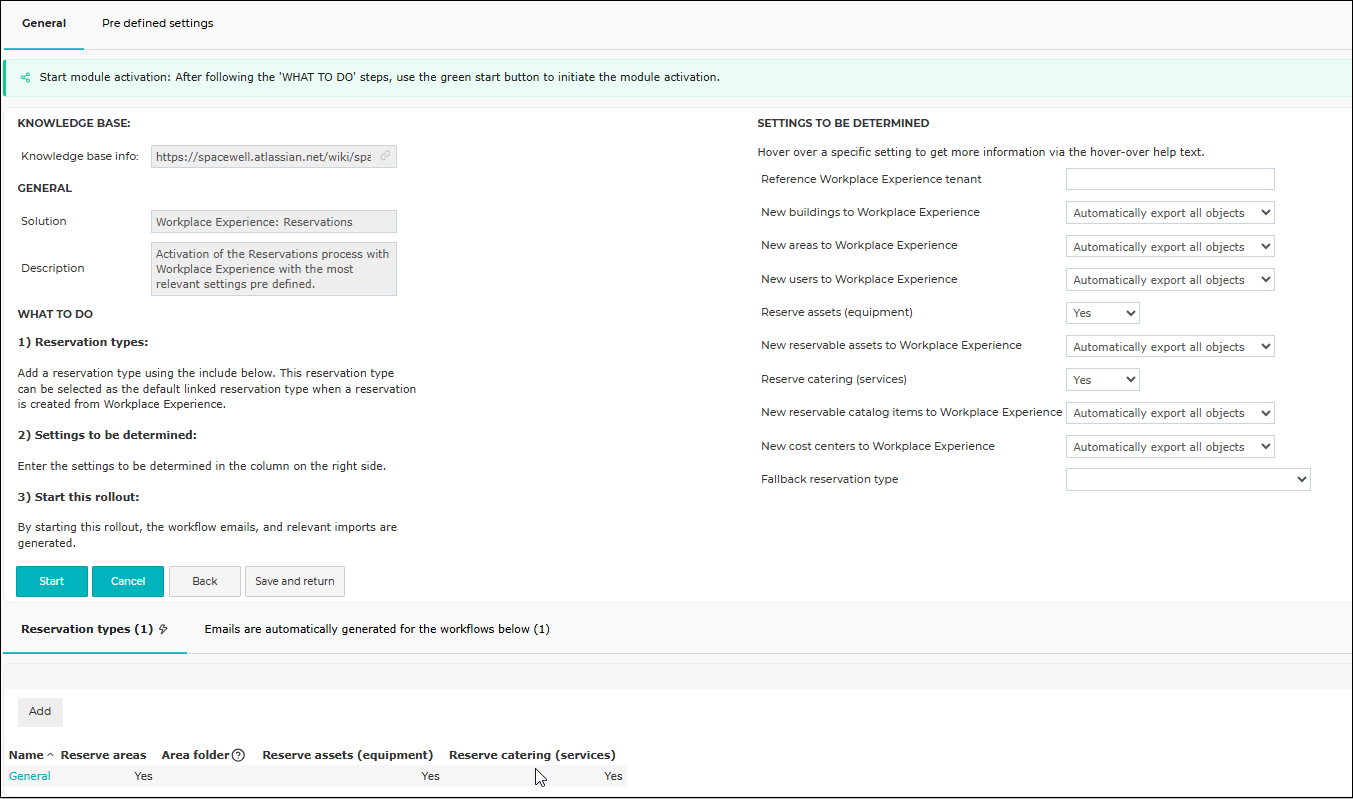Open New areas to Workplace Experience dropdown
The width and height of the screenshot is (1353, 799).
[x=1170, y=246]
